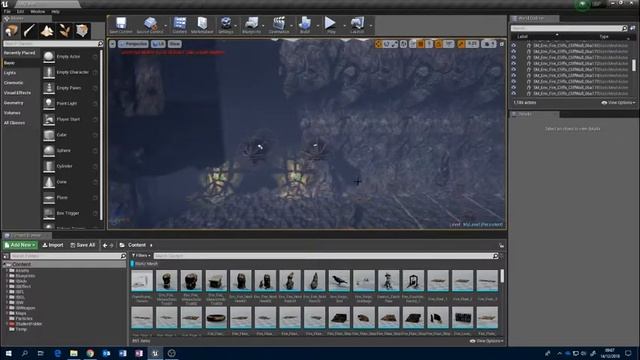Screen dimensions: 640x360
Task: Open viewport options dropdown arrow
Action: click(x=113, y=44)
